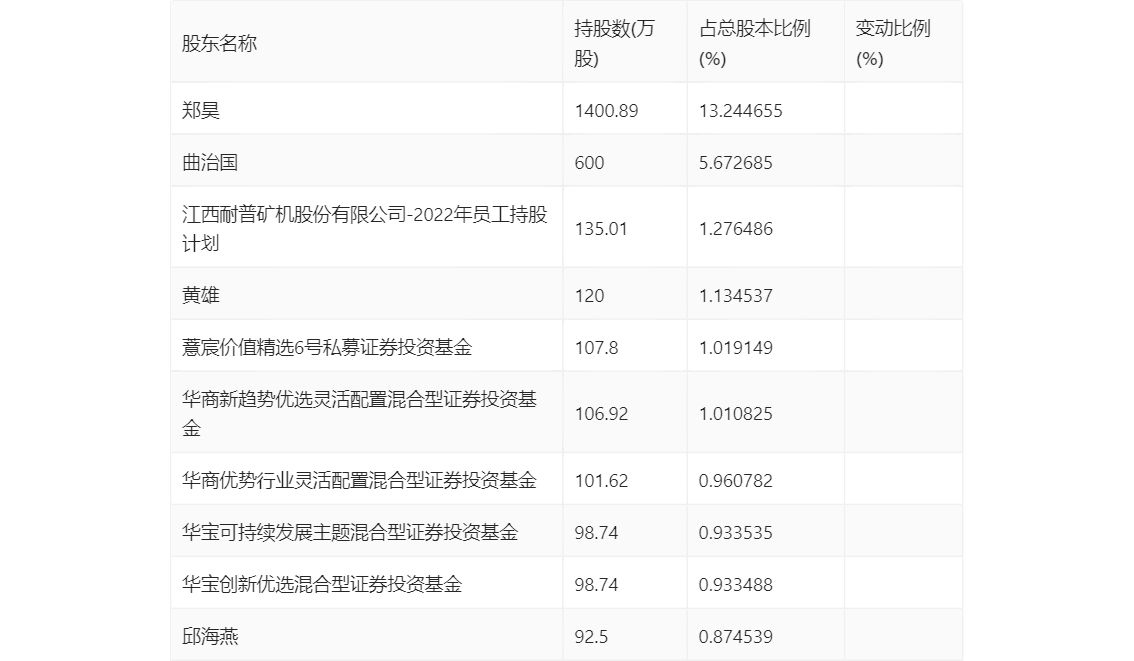1134x661 pixels.
Task: Click the percentage 1.019149
Action: coord(736,348)
